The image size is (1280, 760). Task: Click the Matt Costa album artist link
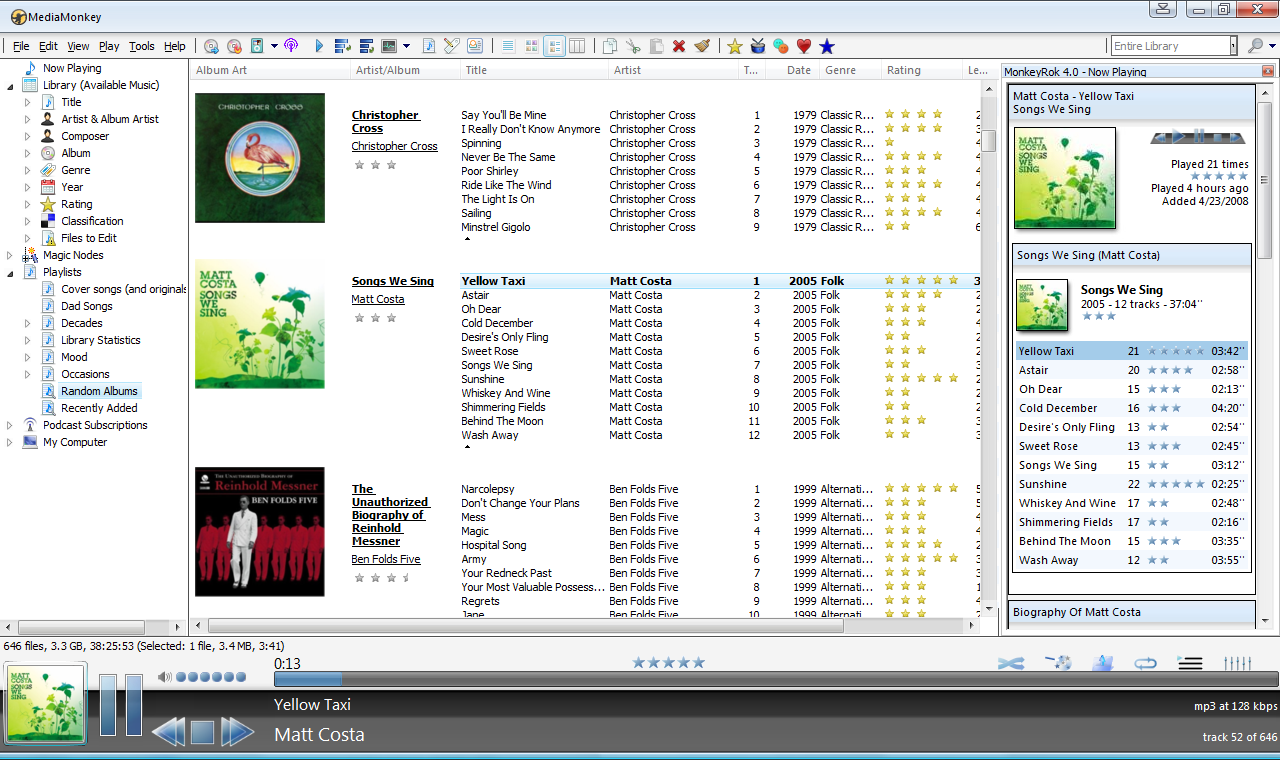coord(378,299)
